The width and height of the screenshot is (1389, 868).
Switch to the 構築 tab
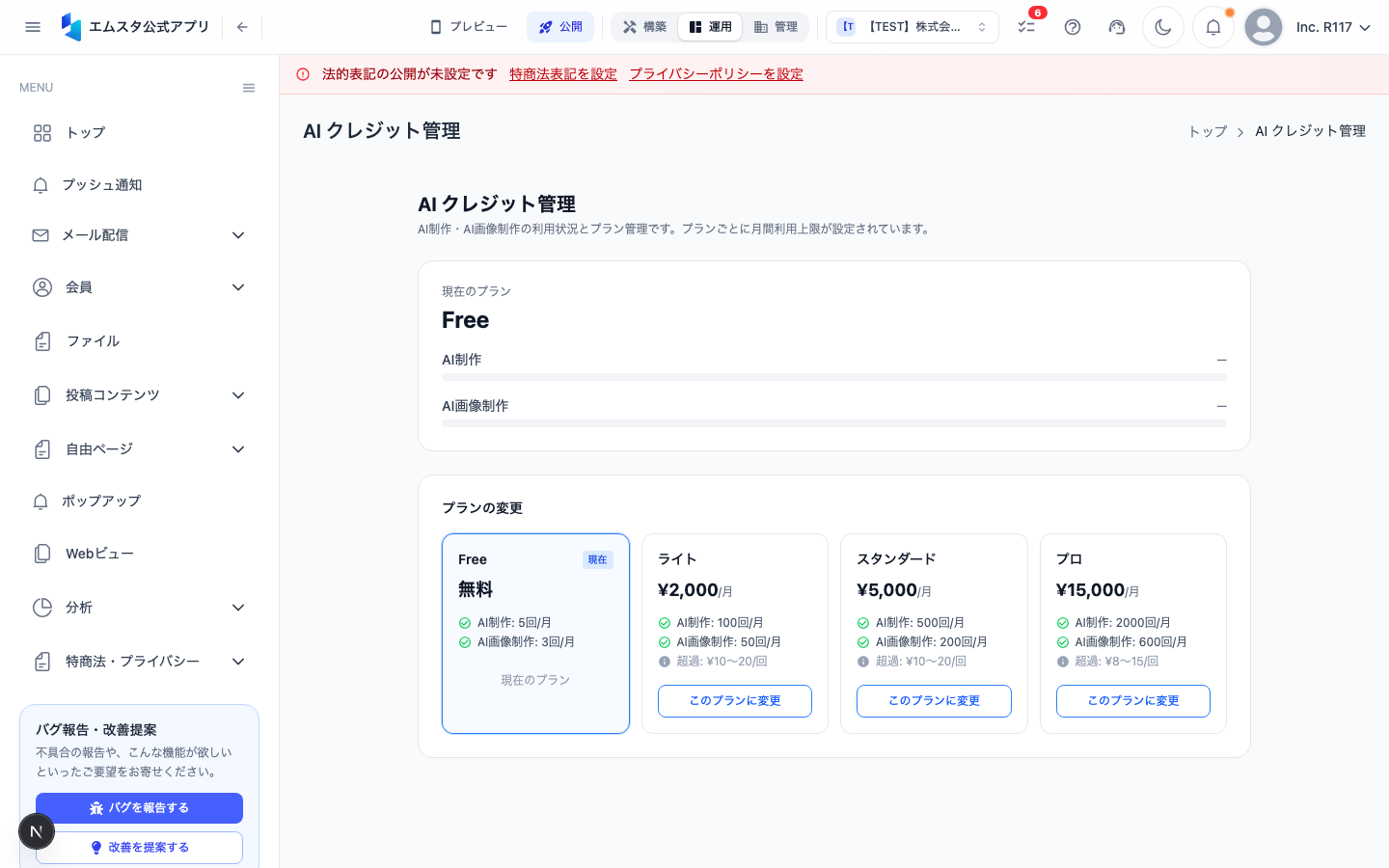[x=645, y=27]
